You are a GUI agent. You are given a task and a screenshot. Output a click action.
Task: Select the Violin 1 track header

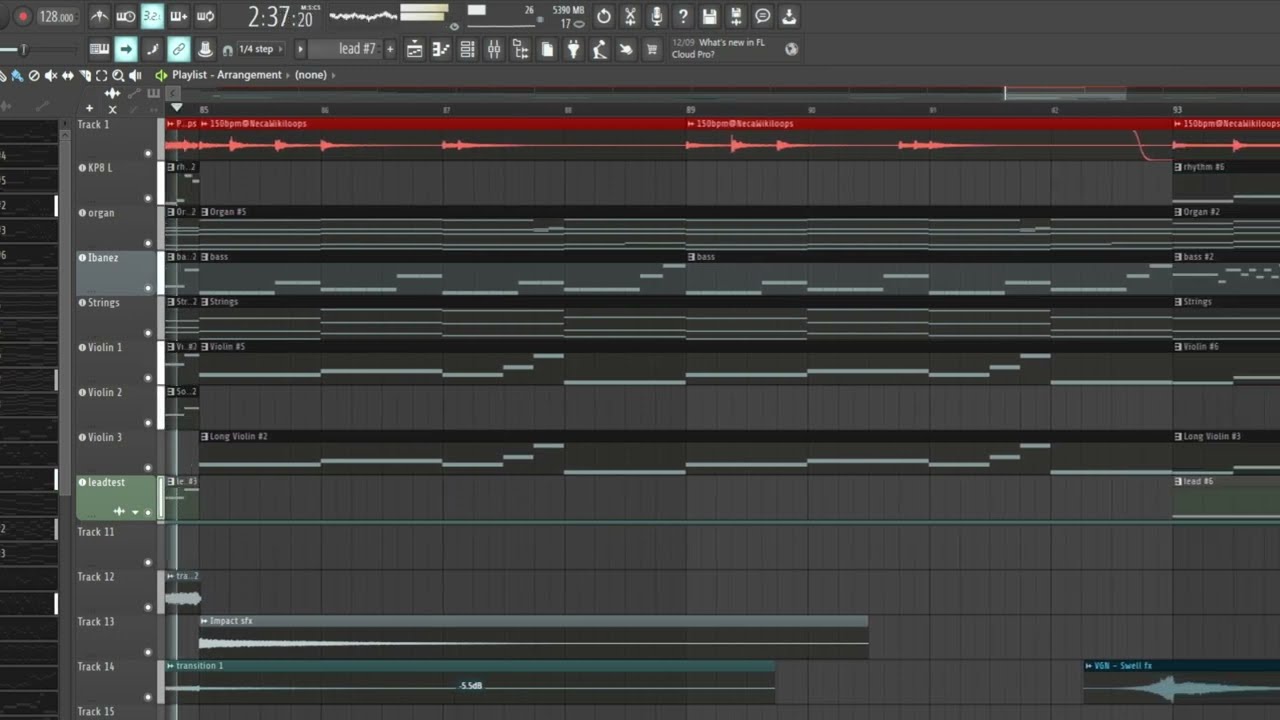point(116,362)
